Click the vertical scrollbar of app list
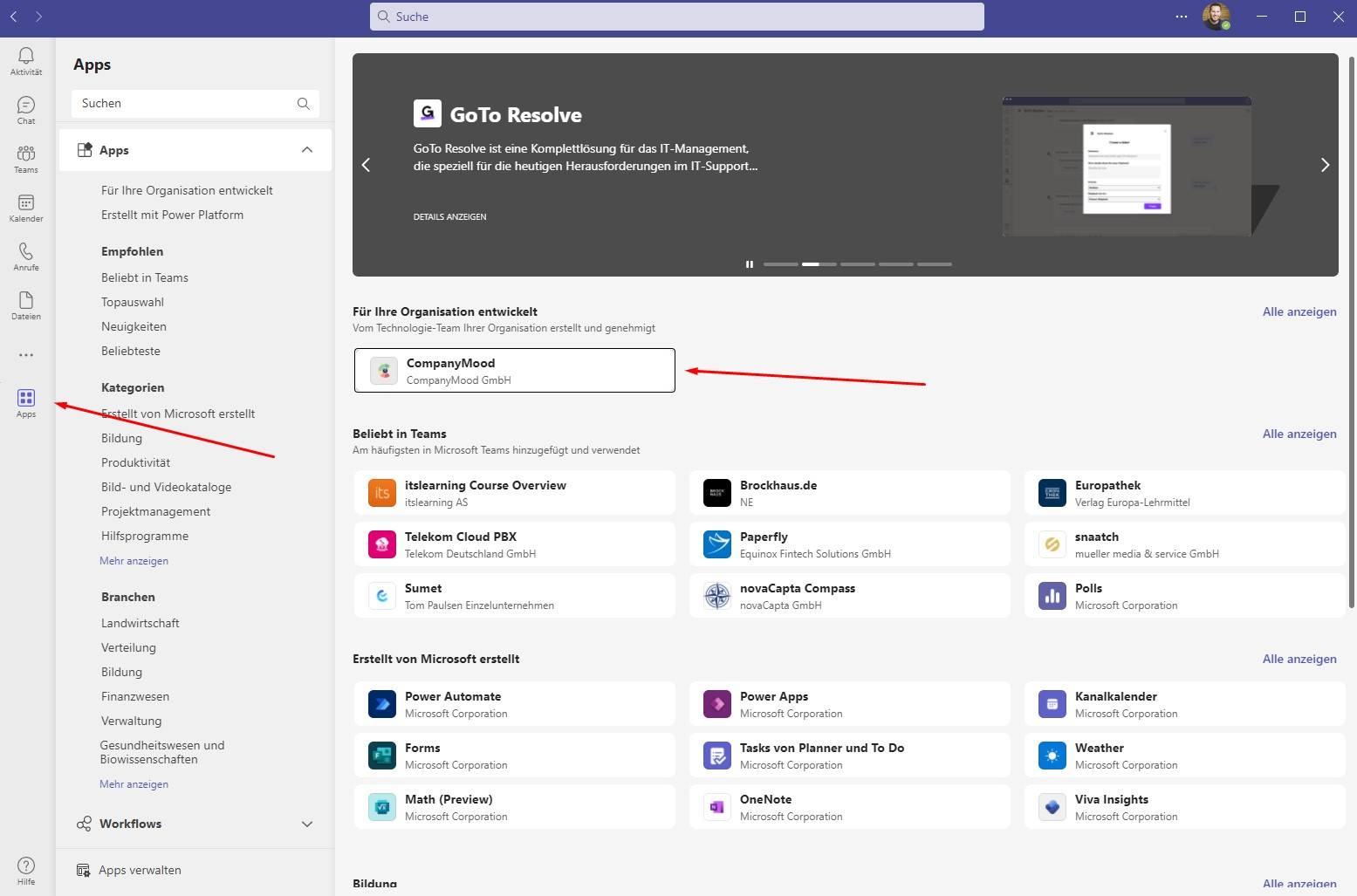1357x896 pixels. (1352, 332)
